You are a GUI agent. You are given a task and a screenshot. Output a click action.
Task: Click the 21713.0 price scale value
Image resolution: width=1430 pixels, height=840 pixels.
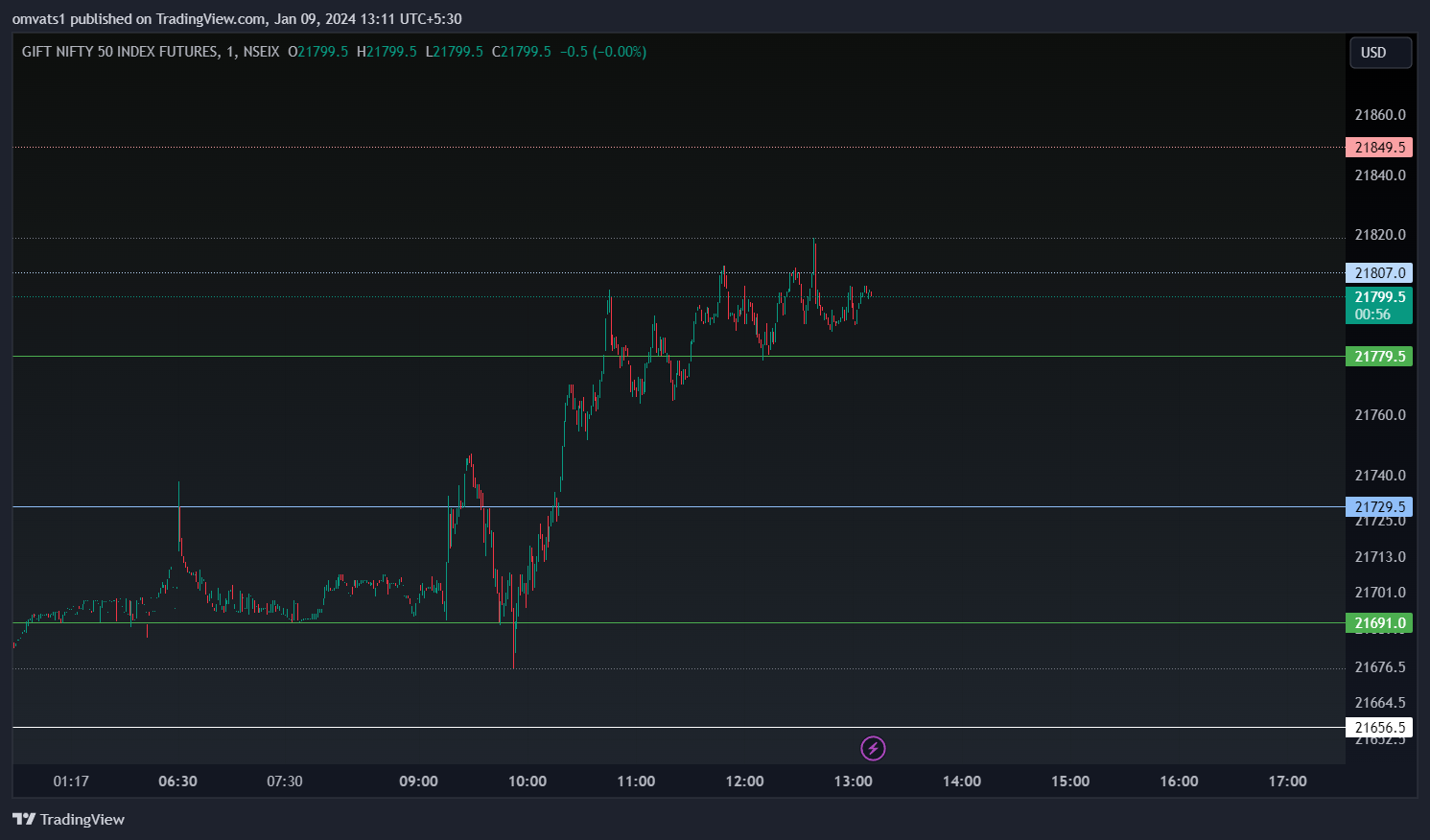[1380, 557]
